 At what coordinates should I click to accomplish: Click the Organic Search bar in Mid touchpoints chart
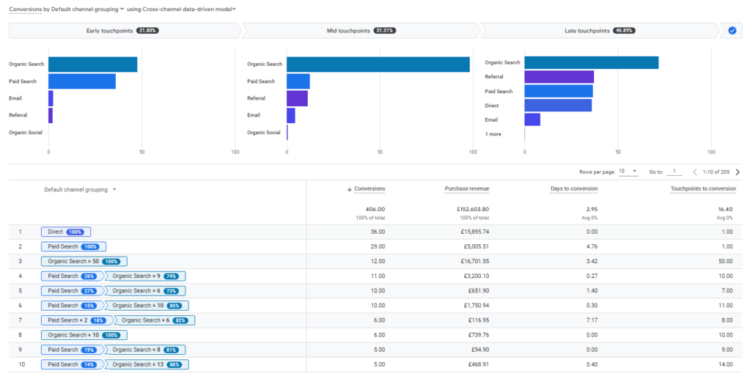tap(378, 65)
